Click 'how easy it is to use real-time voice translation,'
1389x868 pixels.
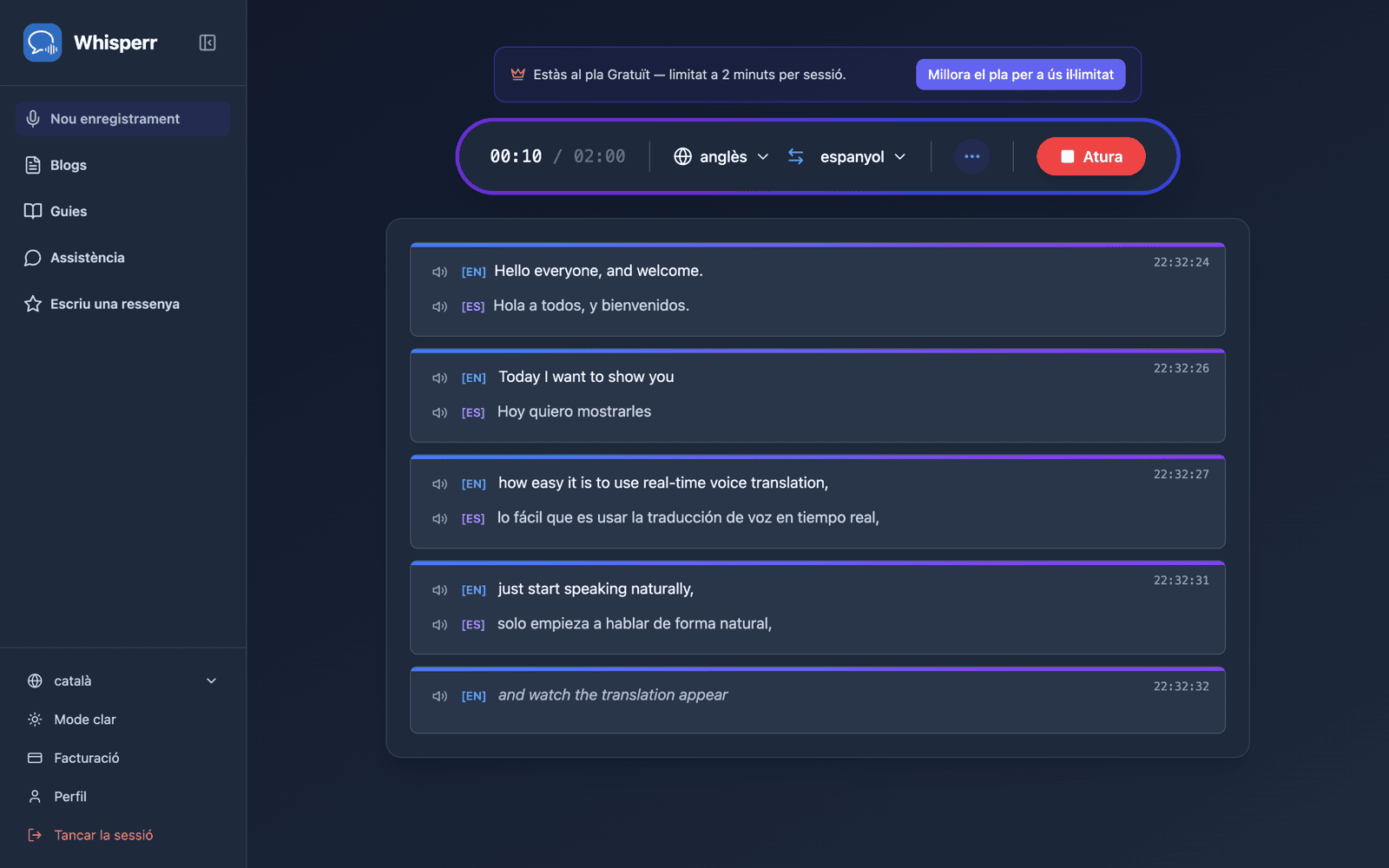click(663, 483)
